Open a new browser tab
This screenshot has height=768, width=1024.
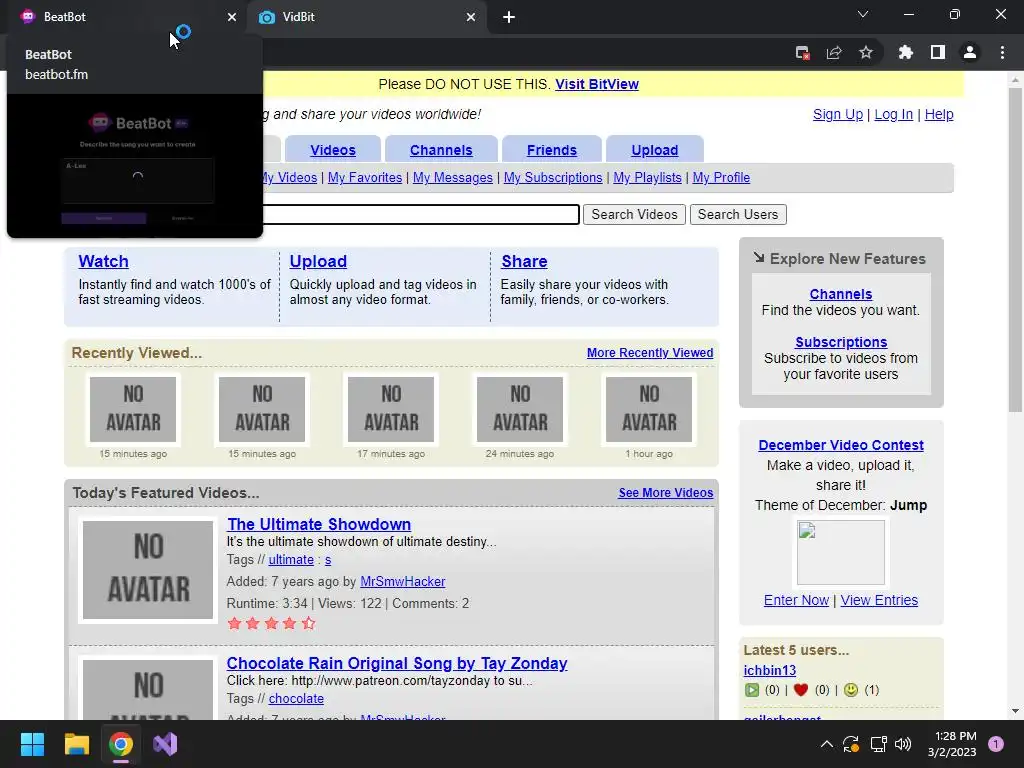(x=509, y=17)
